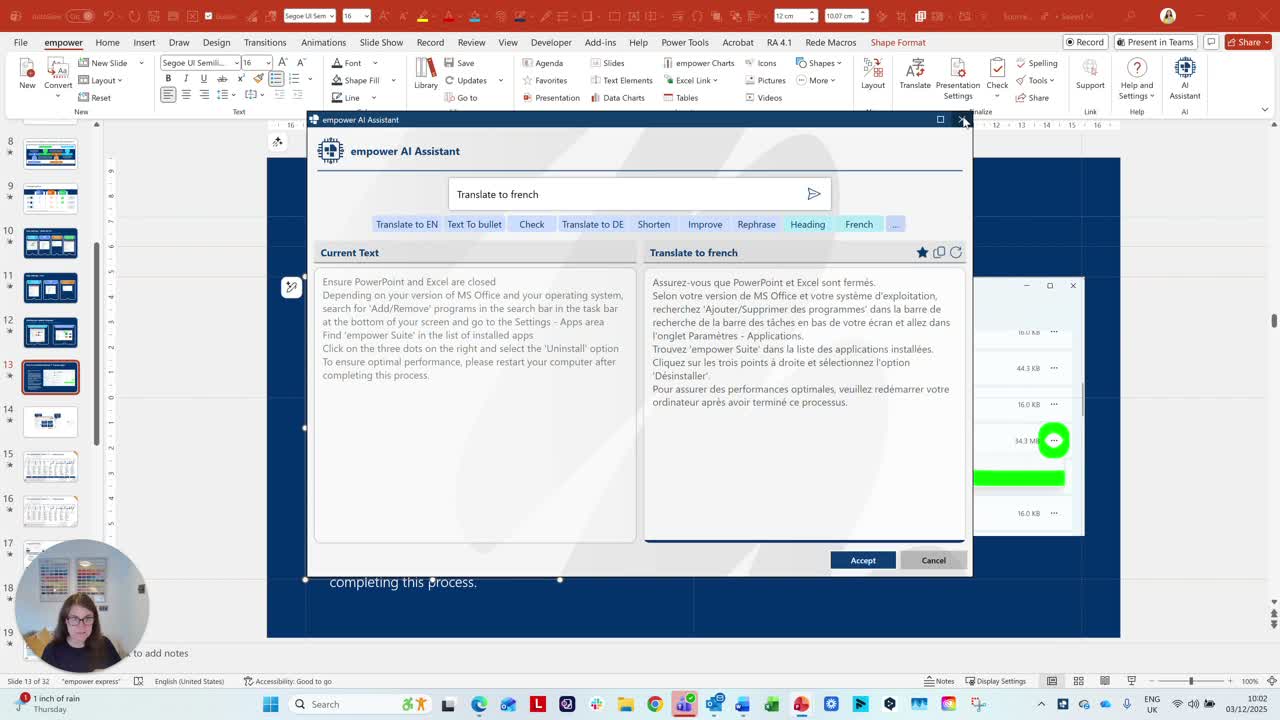Screen dimensions: 1280x720
Task: Toggle the Notes pane in status bar
Action: pos(938,681)
